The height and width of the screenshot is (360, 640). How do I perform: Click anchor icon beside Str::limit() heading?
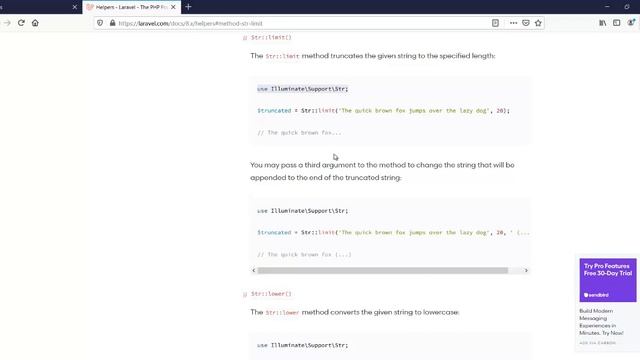245,38
